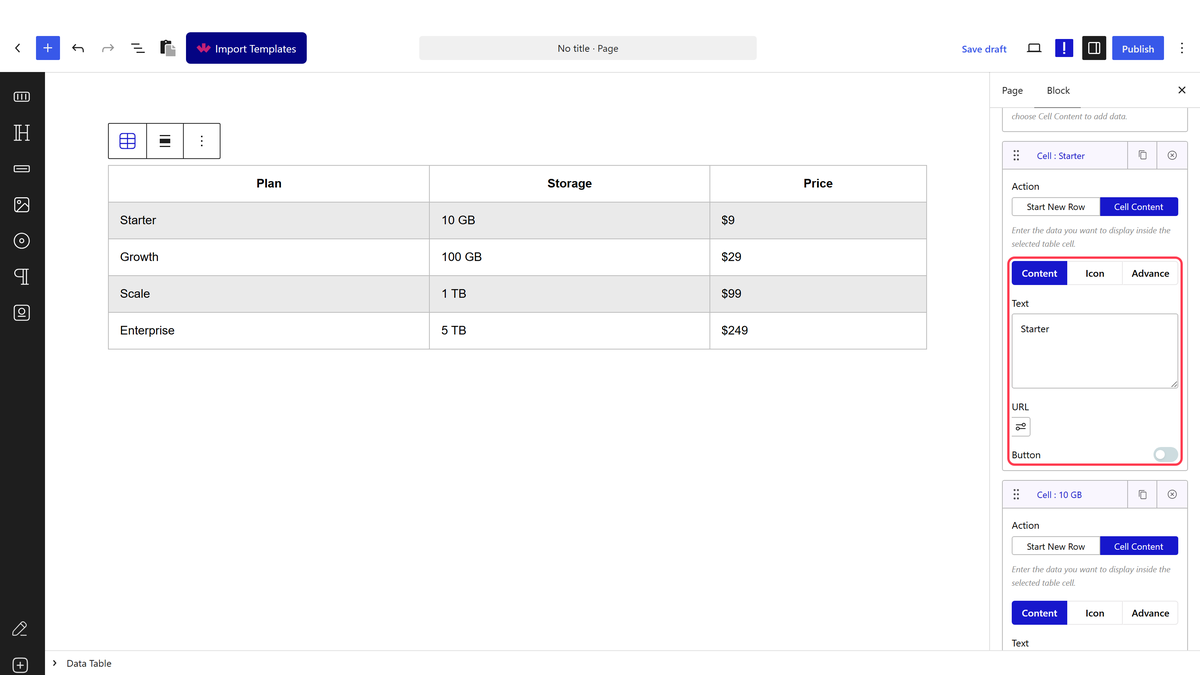Click the Data Table breadcrumb label
1200x675 pixels.
tap(89, 663)
